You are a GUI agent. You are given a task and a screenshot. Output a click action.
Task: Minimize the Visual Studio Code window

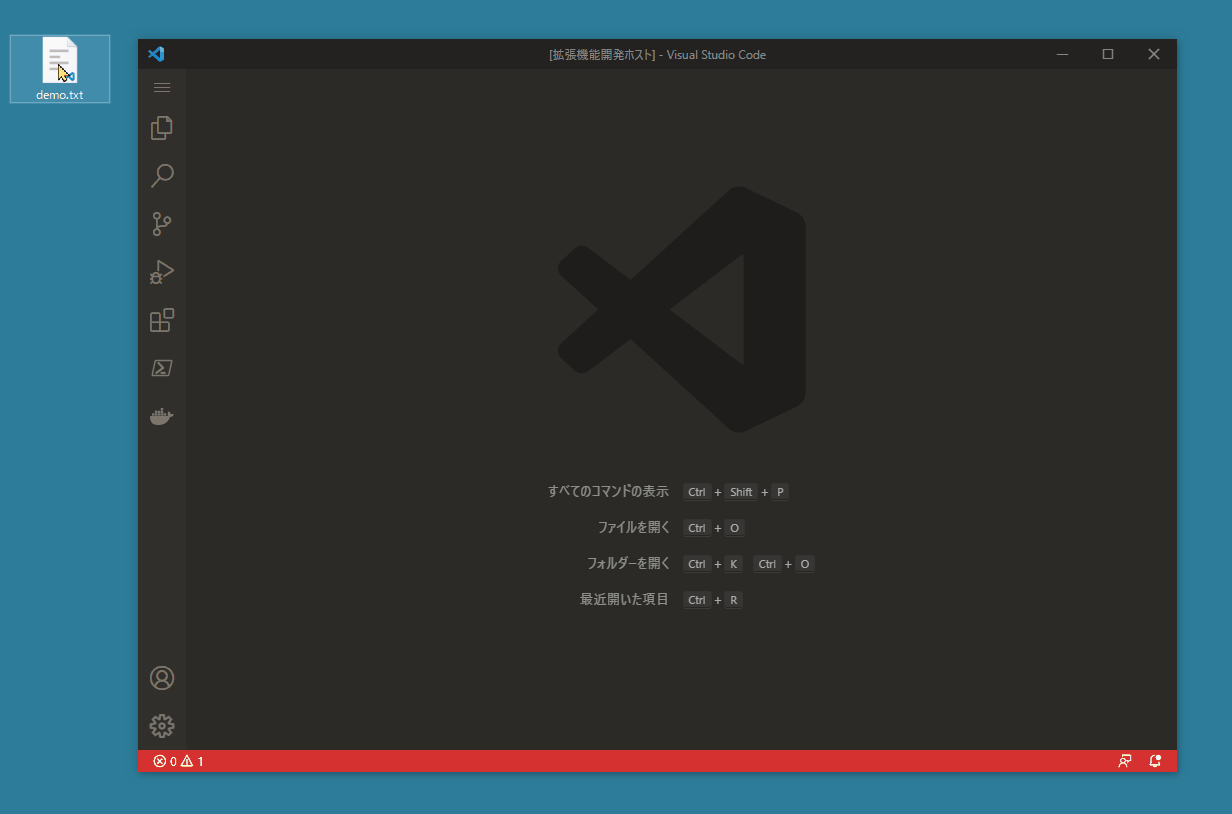click(1062, 54)
